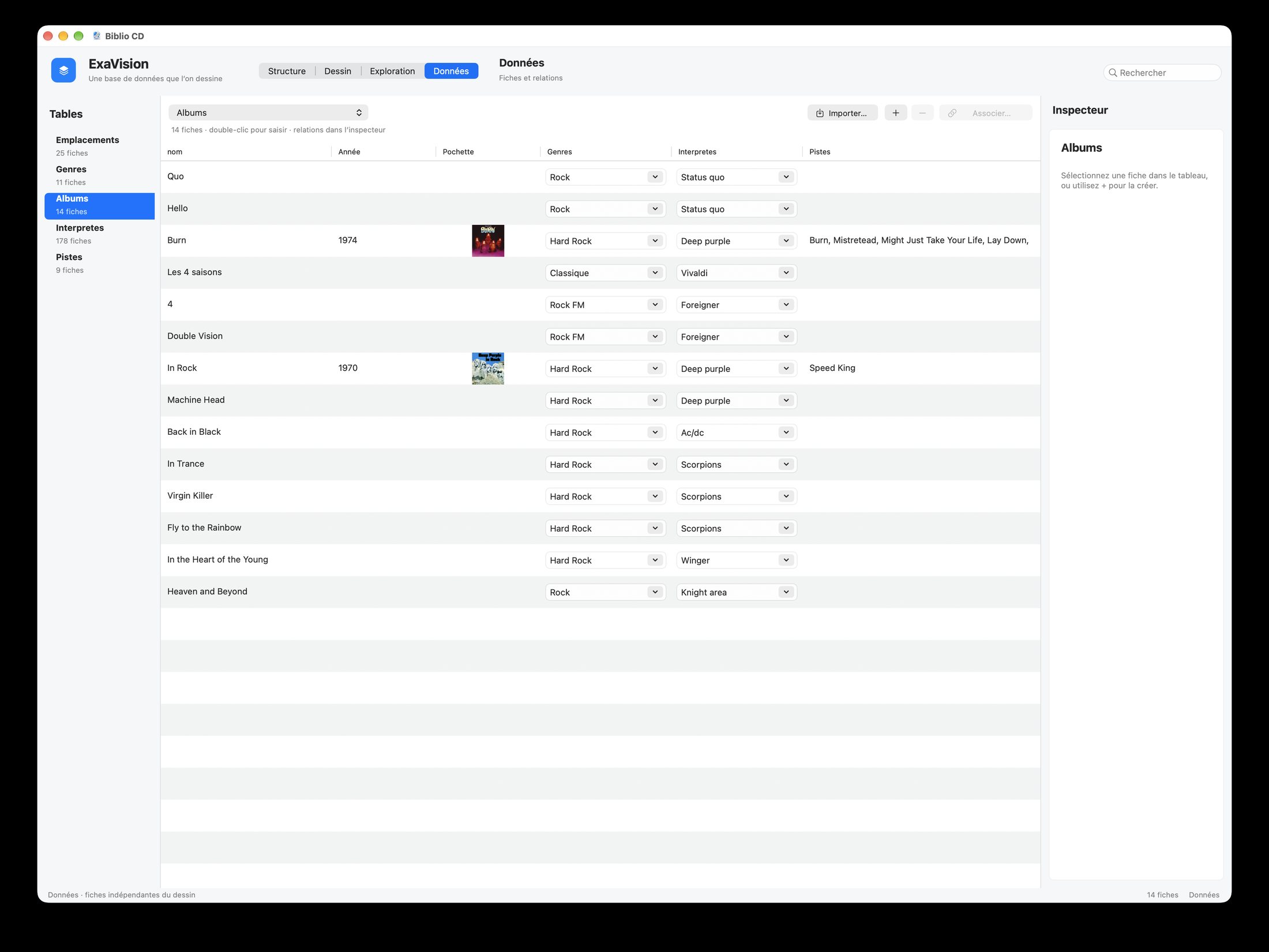Image resolution: width=1269 pixels, height=952 pixels.
Task: Select the Pistes table in sidebar
Action: click(x=99, y=264)
